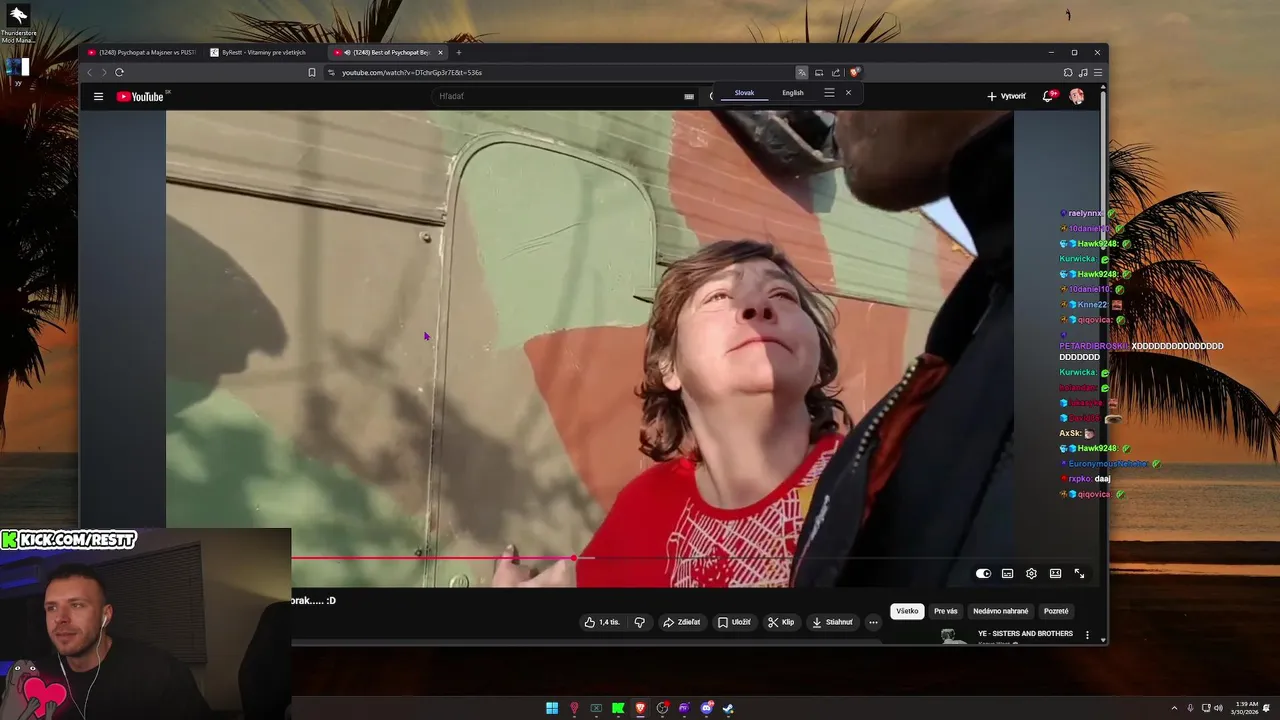Like the video (1,4 tis.)

[x=602, y=622]
